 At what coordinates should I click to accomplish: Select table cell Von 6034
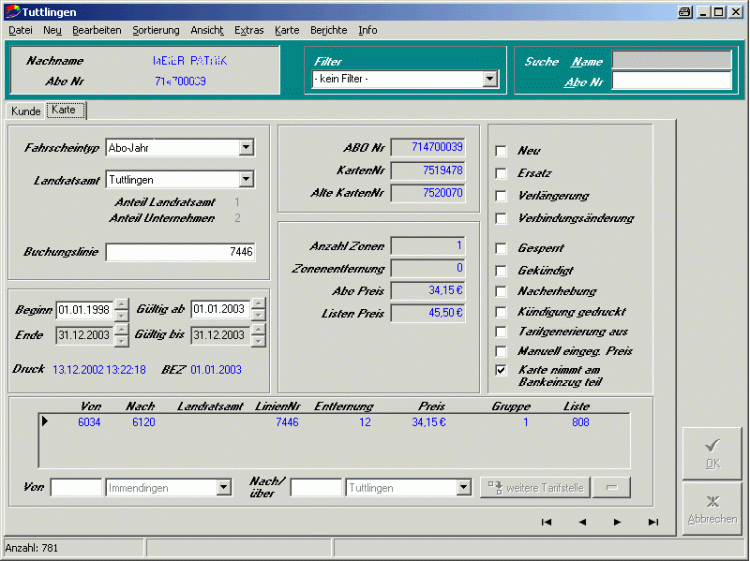tap(89, 422)
